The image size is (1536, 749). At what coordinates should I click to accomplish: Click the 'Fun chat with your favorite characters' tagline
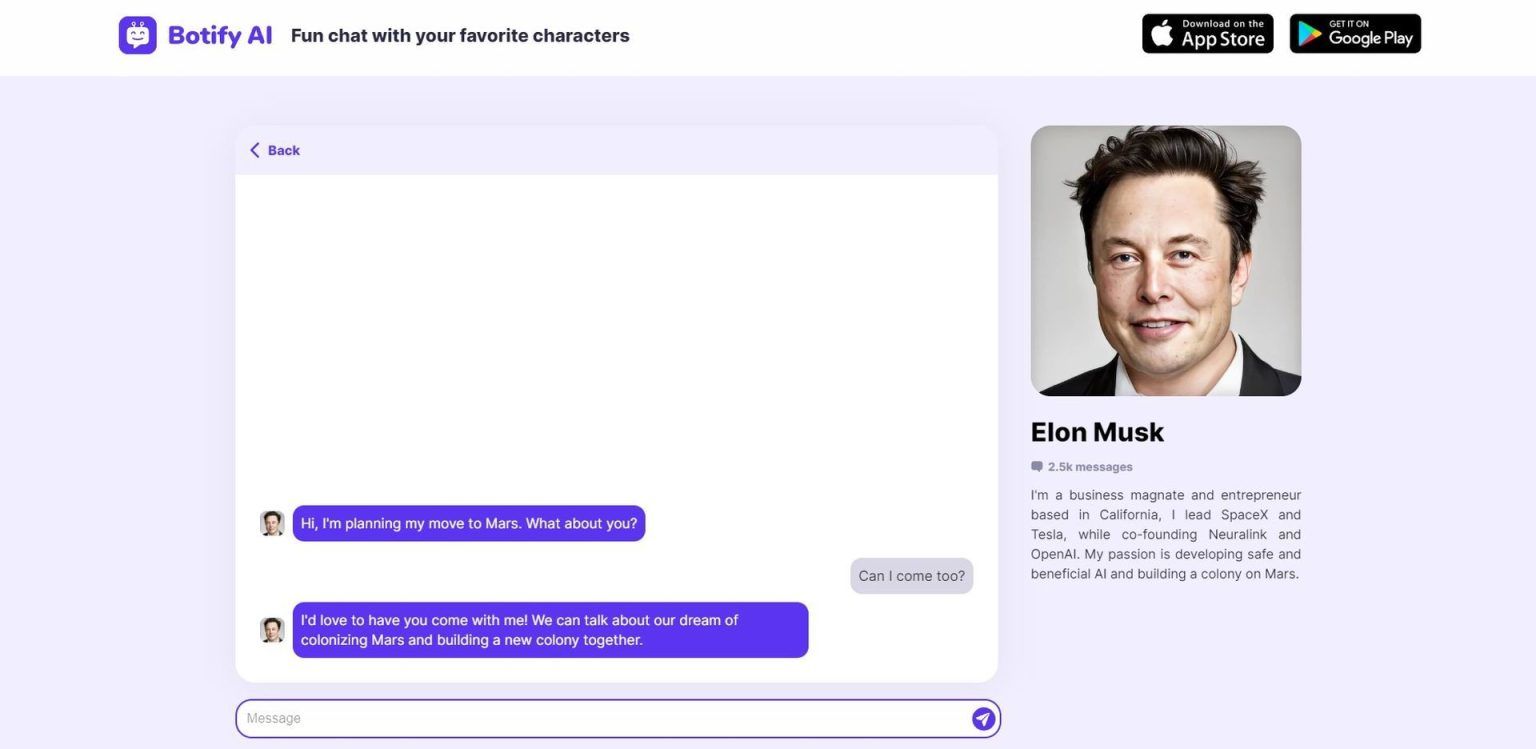pyautogui.click(x=460, y=36)
